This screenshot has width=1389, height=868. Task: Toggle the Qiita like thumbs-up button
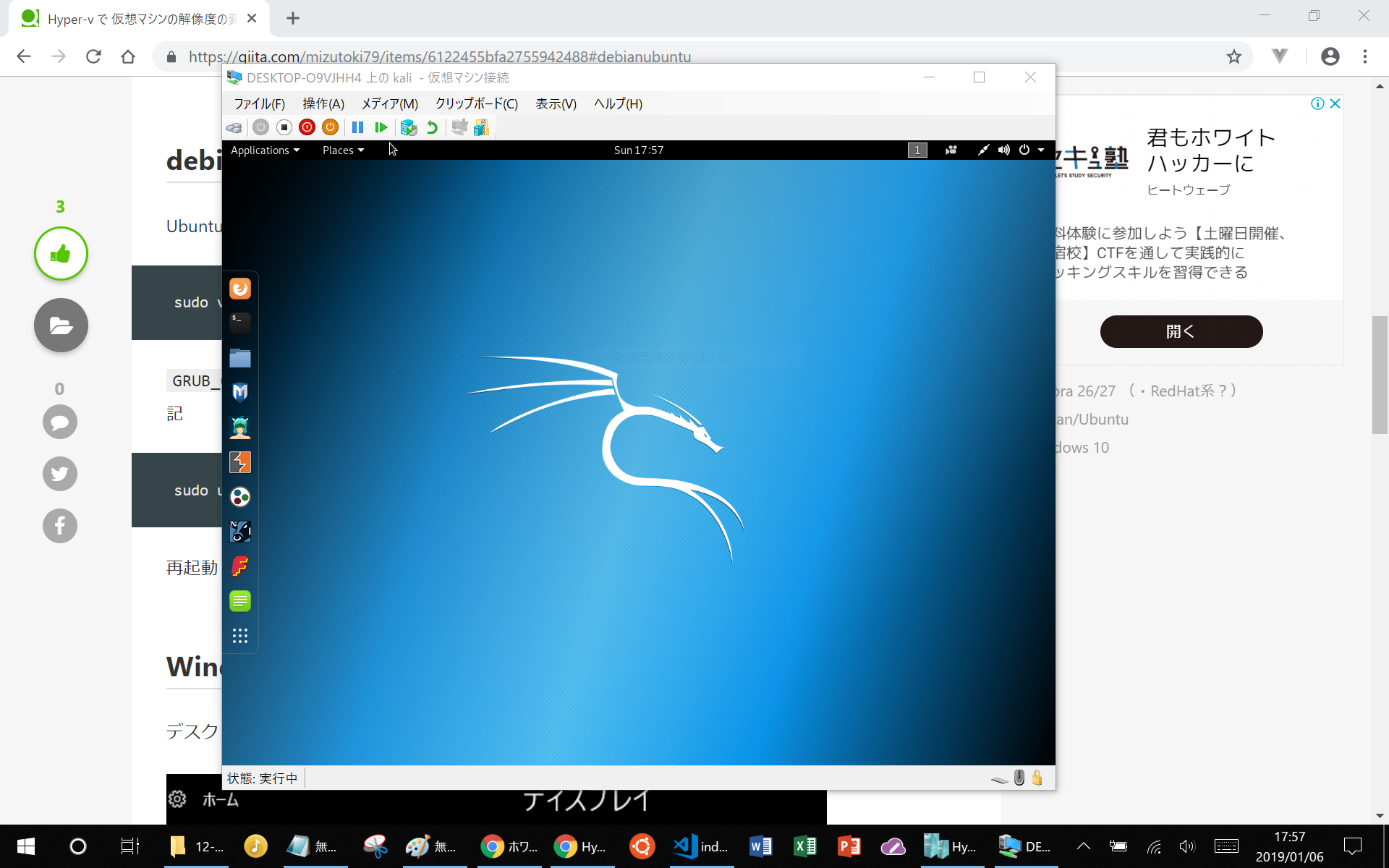click(x=61, y=254)
